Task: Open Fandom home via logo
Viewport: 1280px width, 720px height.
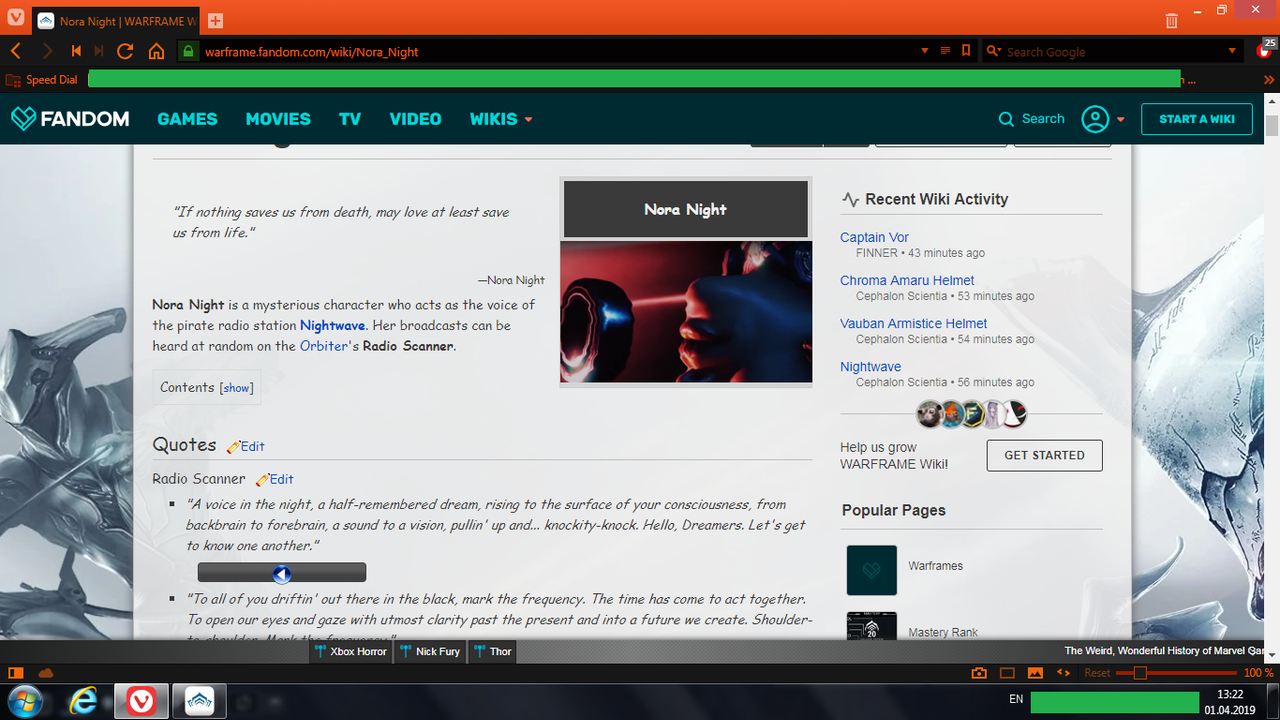Action: 70,119
